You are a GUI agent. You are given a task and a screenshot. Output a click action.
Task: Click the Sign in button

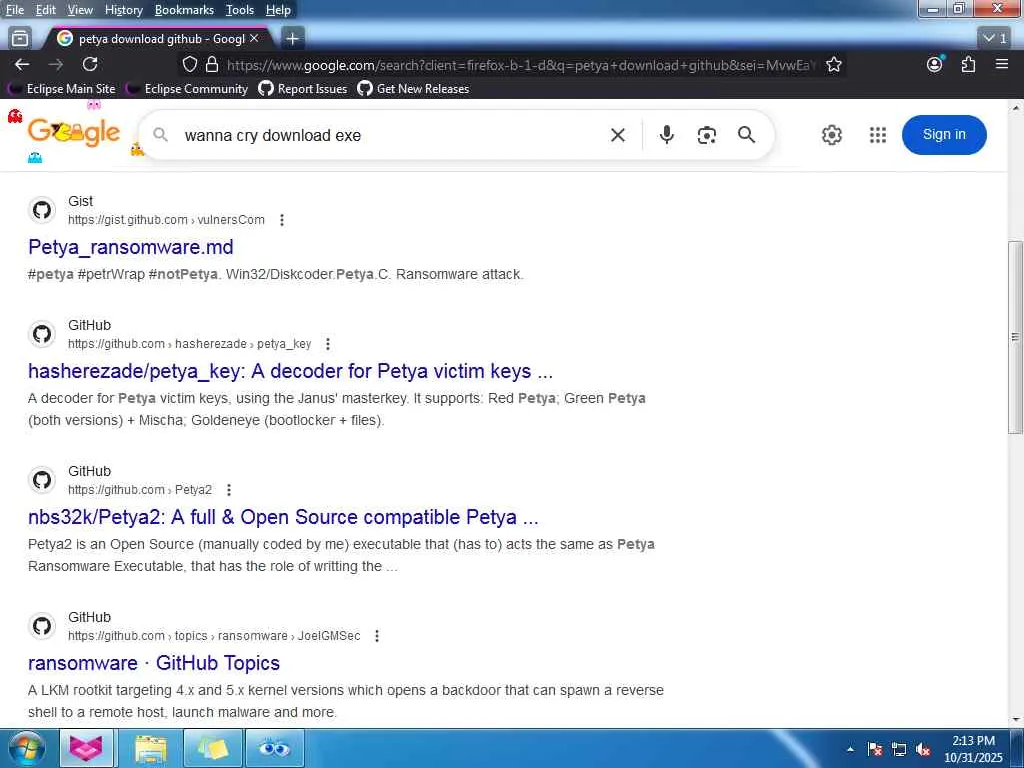[x=944, y=135]
